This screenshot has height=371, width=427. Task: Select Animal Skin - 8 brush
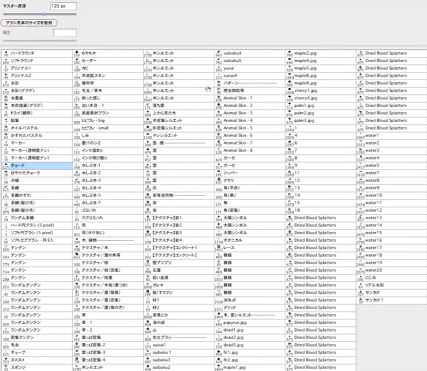[x=250, y=150]
